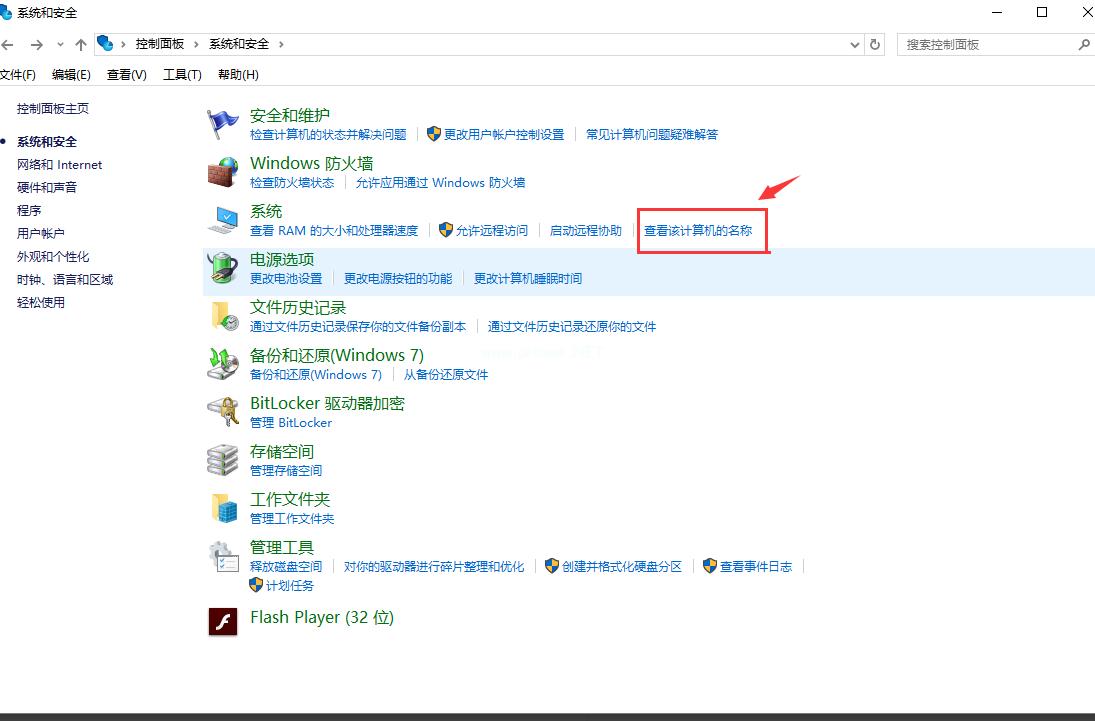Click 查看该计算机的名称 link

(698, 231)
